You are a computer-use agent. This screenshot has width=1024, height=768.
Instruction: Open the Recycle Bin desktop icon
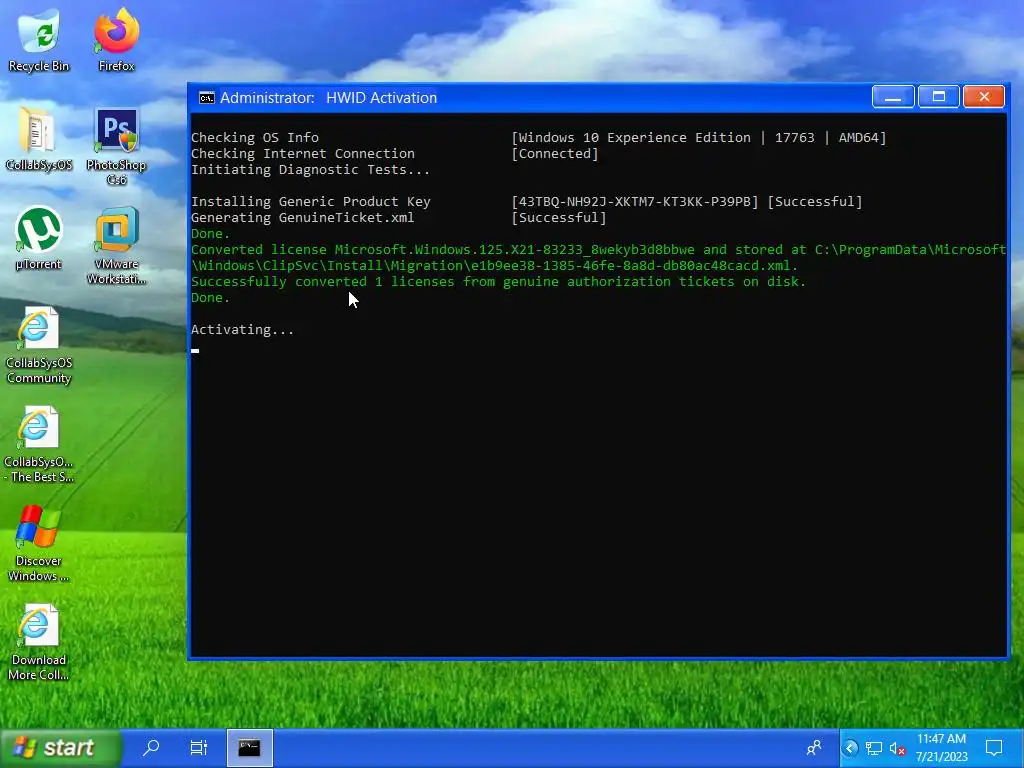click(39, 40)
